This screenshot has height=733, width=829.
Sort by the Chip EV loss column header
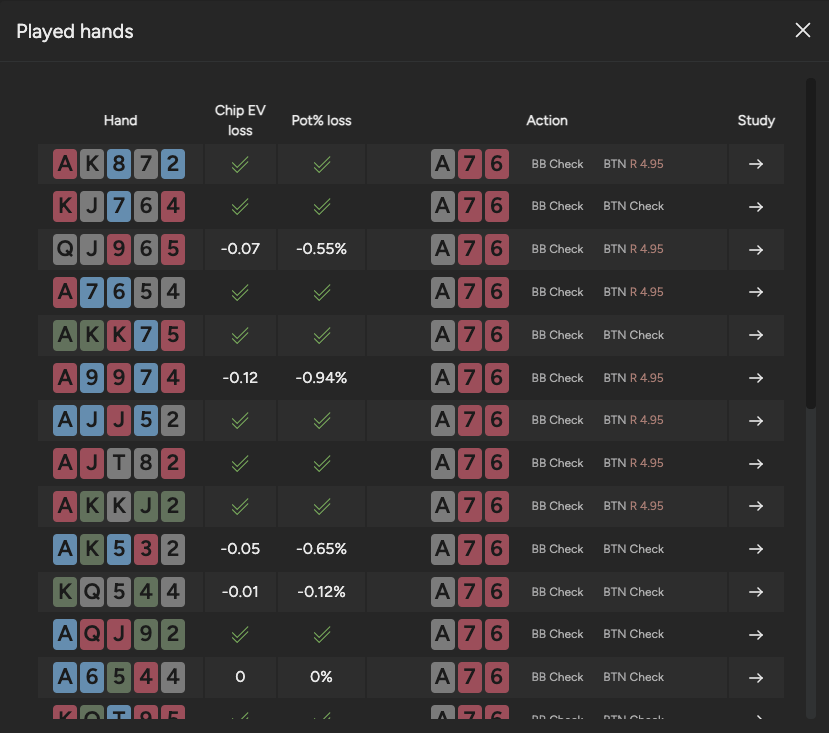tap(240, 121)
